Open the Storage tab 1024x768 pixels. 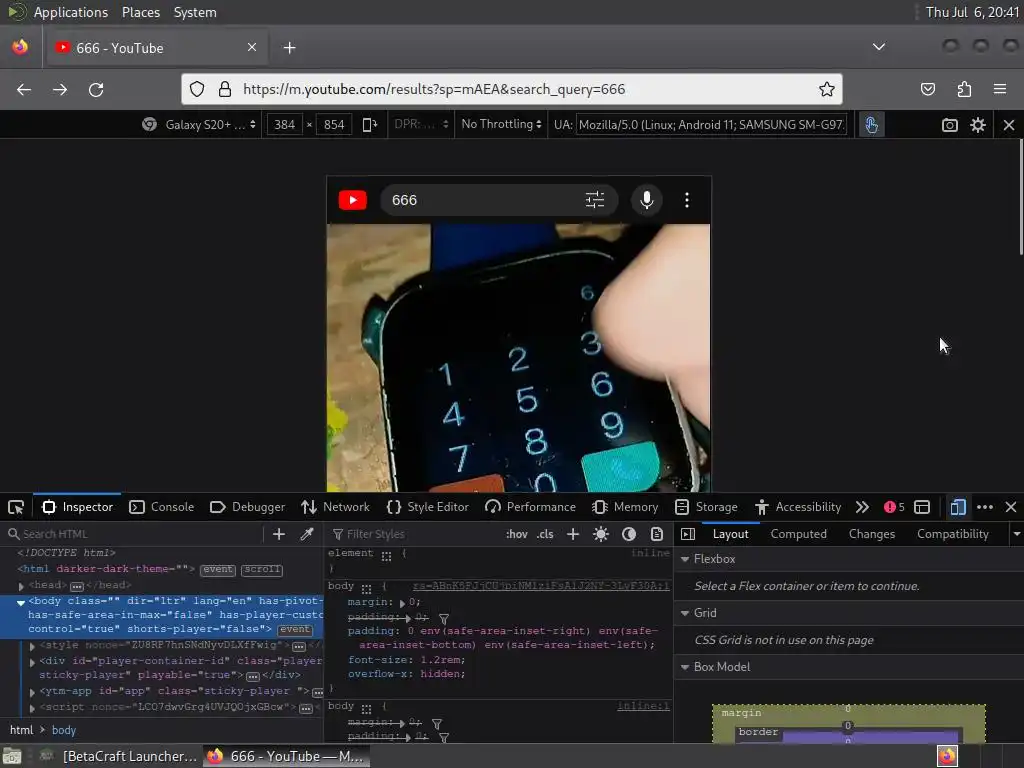(x=707, y=507)
